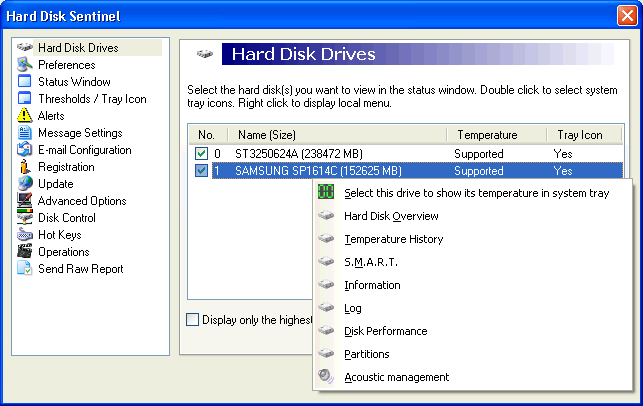The image size is (643, 406).
Task: Click the Status Window sidebar icon
Action: pos(25,81)
